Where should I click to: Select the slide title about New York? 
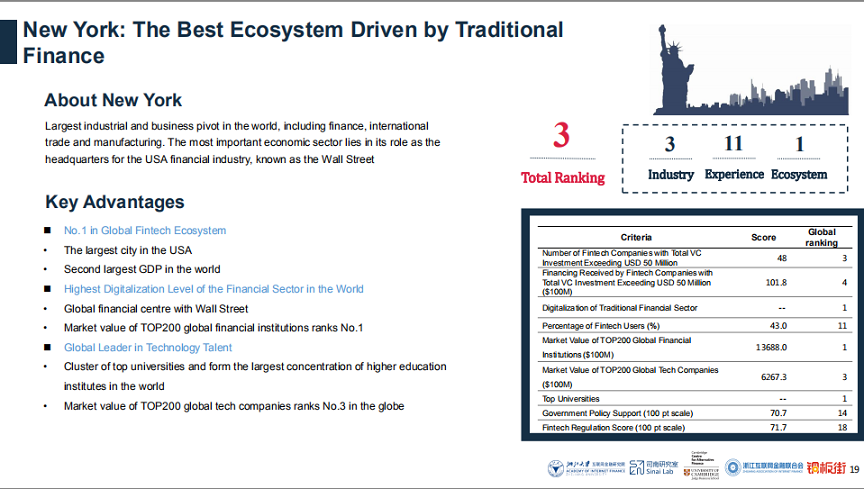coord(293,42)
